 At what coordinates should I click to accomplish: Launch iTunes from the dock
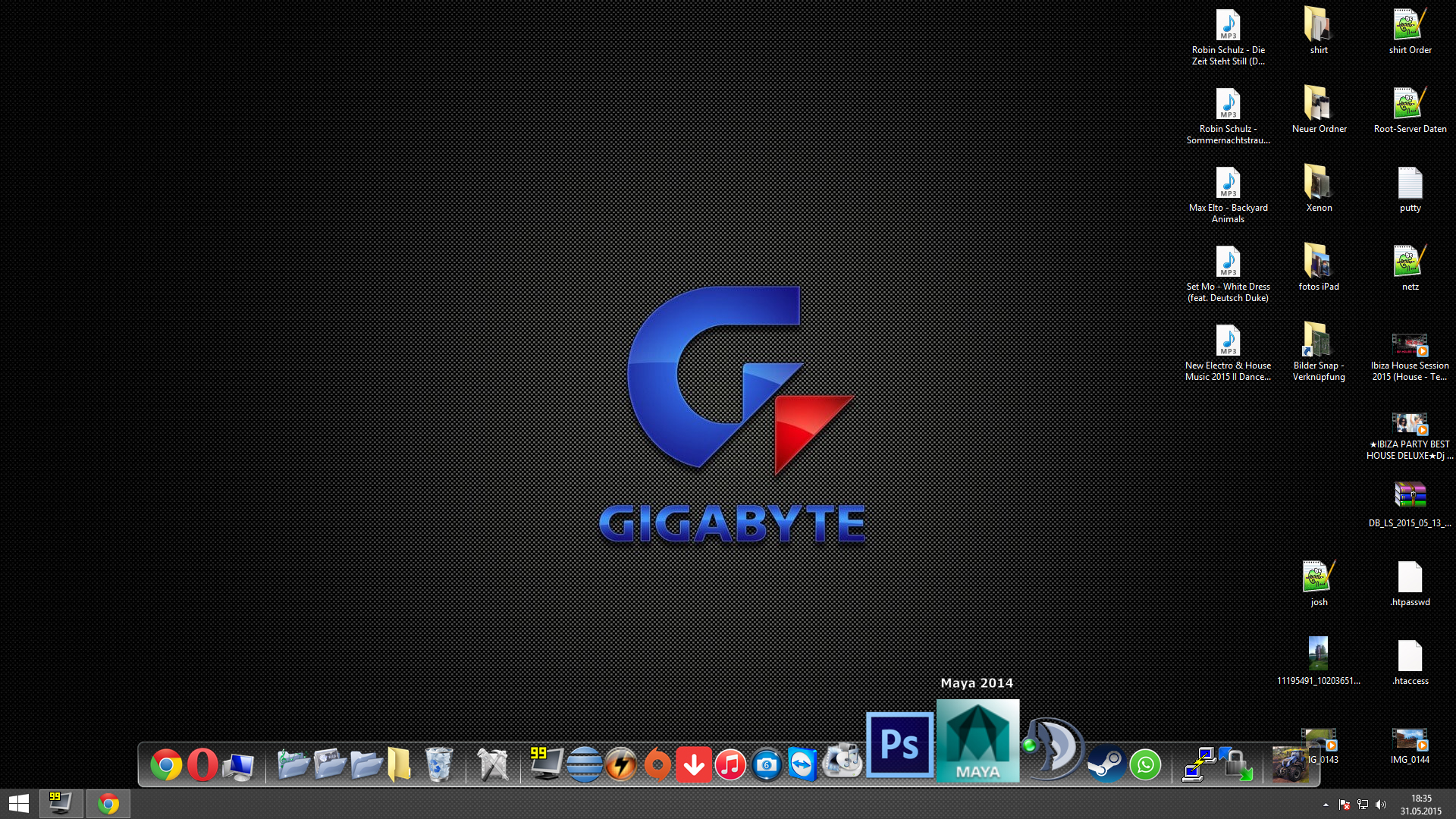[730, 764]
